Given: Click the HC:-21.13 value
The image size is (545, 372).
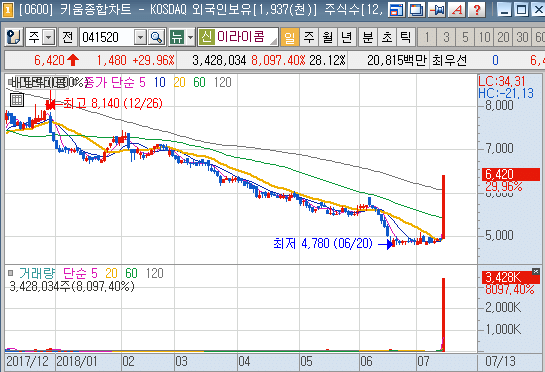Looking at the screenshot, I should tap(506, 93).
